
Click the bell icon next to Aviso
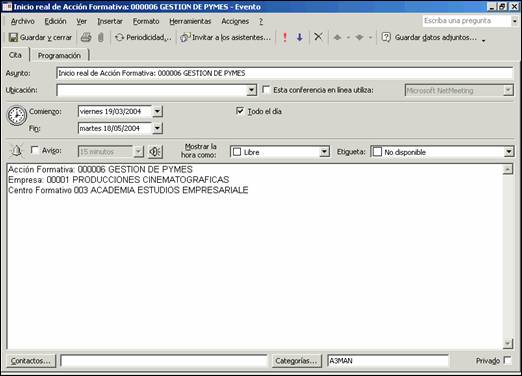pyautogui.click(x=16, y=151)
